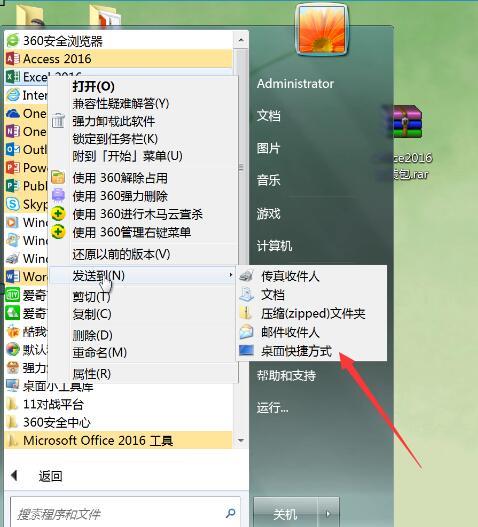
Task: Click the icon beside 使用 360进行木马云查杀
Action: pyautogui.click(x=58, y=213)
